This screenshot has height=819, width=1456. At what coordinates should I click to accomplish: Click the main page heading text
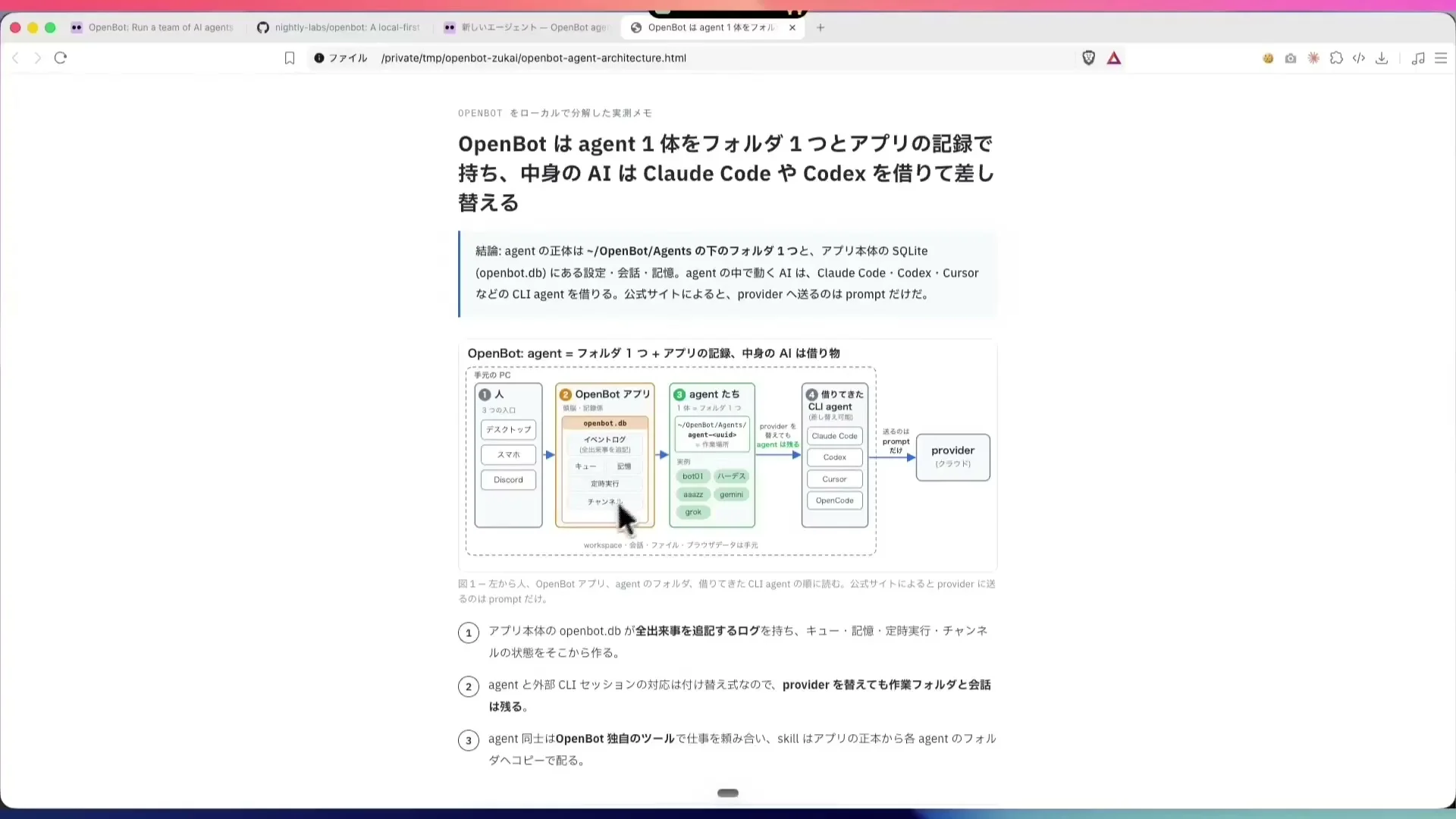pos(726,174)
